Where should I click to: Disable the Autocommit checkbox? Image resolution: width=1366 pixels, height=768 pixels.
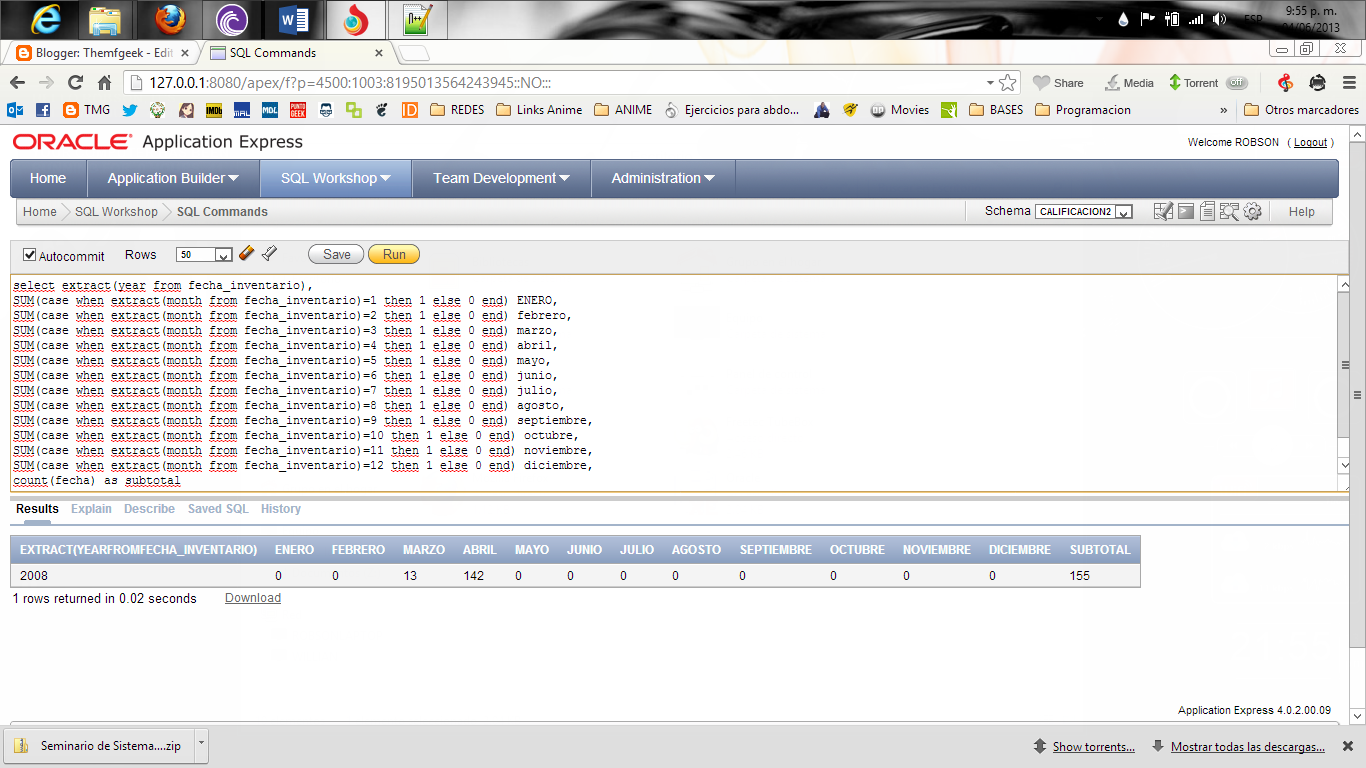coord(29,254)
